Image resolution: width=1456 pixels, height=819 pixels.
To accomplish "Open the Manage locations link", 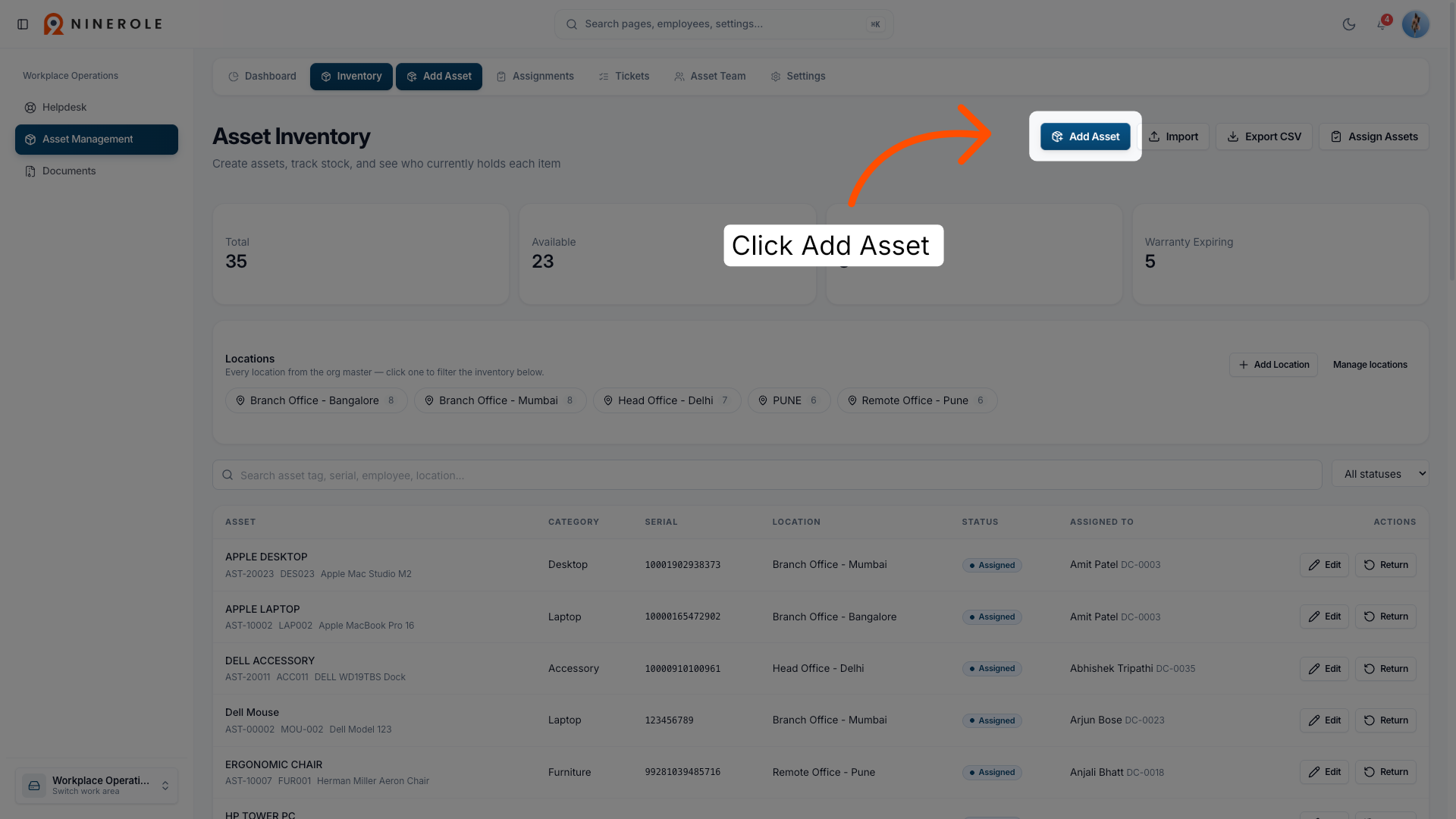I will [1370, 365].
